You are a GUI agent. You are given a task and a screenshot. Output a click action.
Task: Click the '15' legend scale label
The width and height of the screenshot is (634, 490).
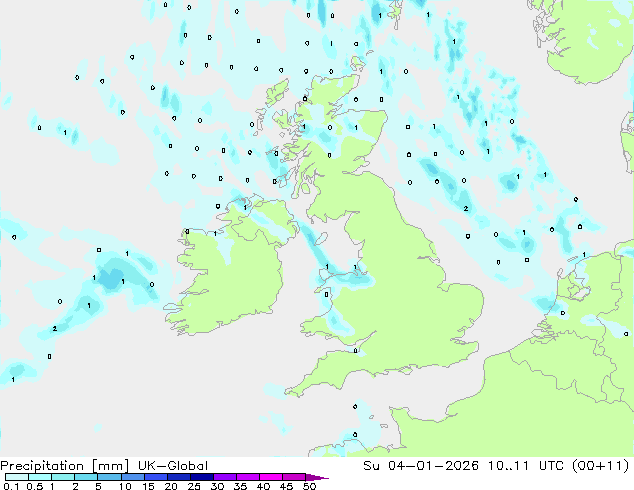(148, 486)
